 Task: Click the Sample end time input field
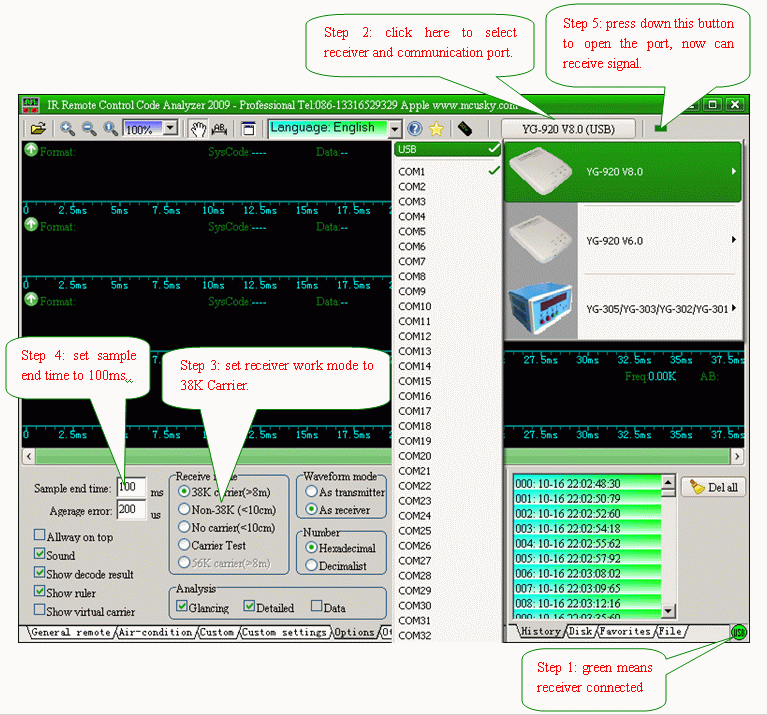pos(131,488)
